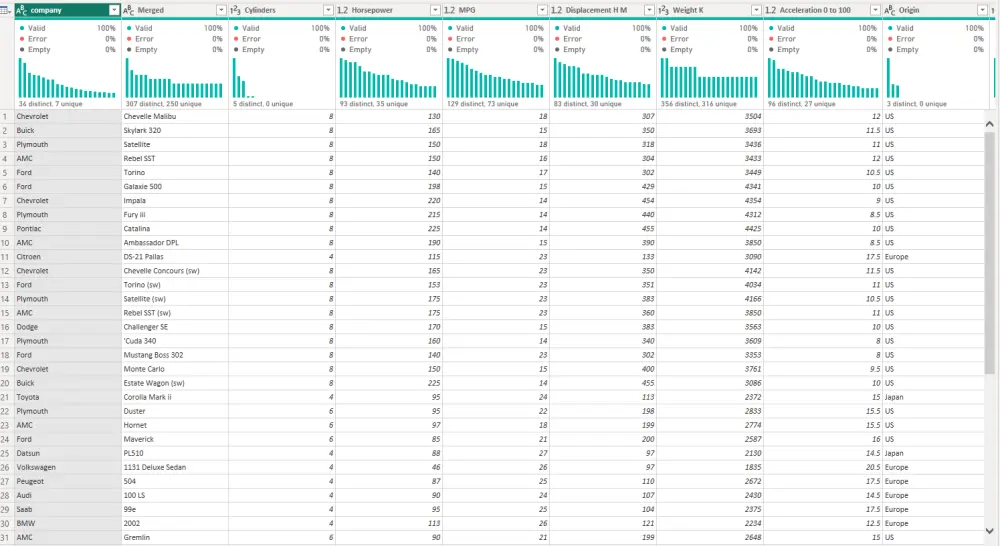Click the 'Citroen' company cell
Image resolution: width=1000 pixels, height=546 pixels.
[x=68, y=256]
